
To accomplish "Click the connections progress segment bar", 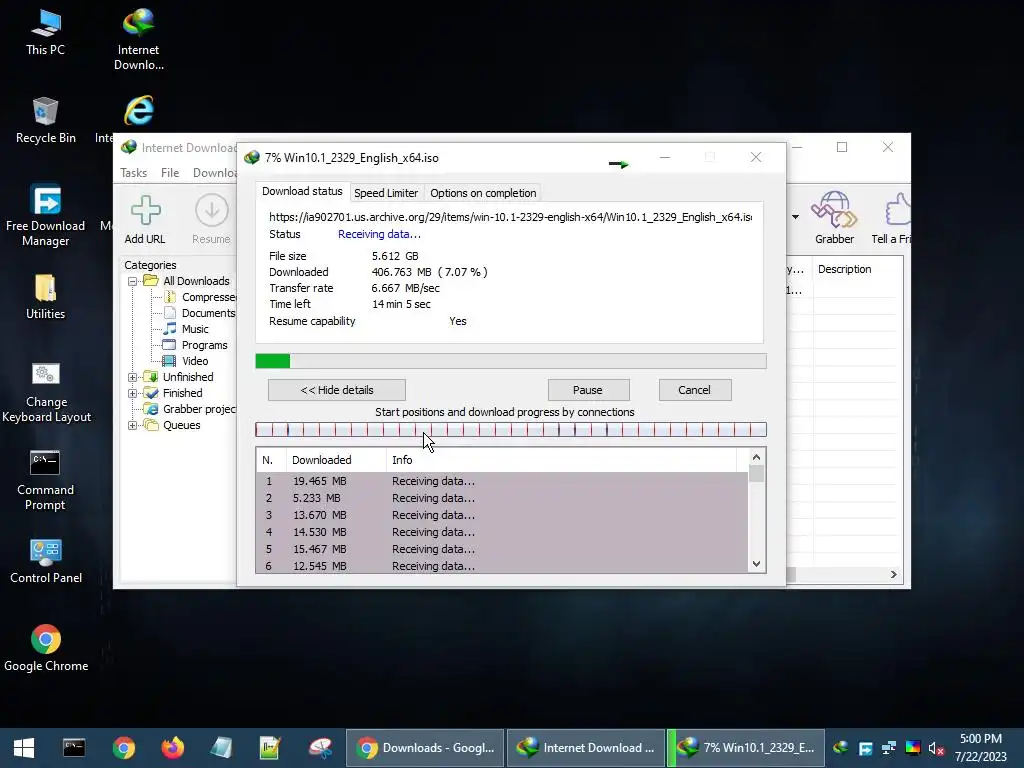I will pyautogui.click(x=511, y=429).
